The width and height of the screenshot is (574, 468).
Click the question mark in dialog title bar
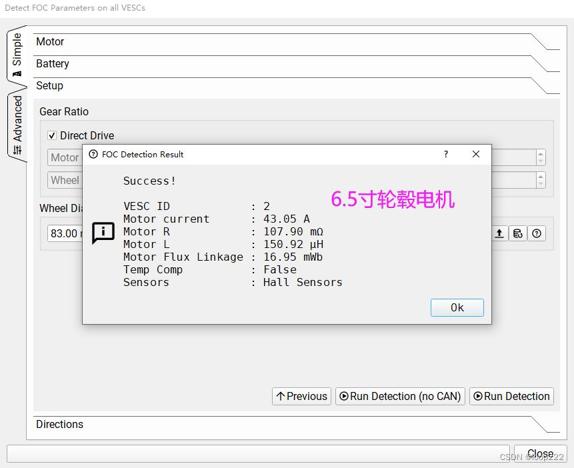[x=446, y=154]
